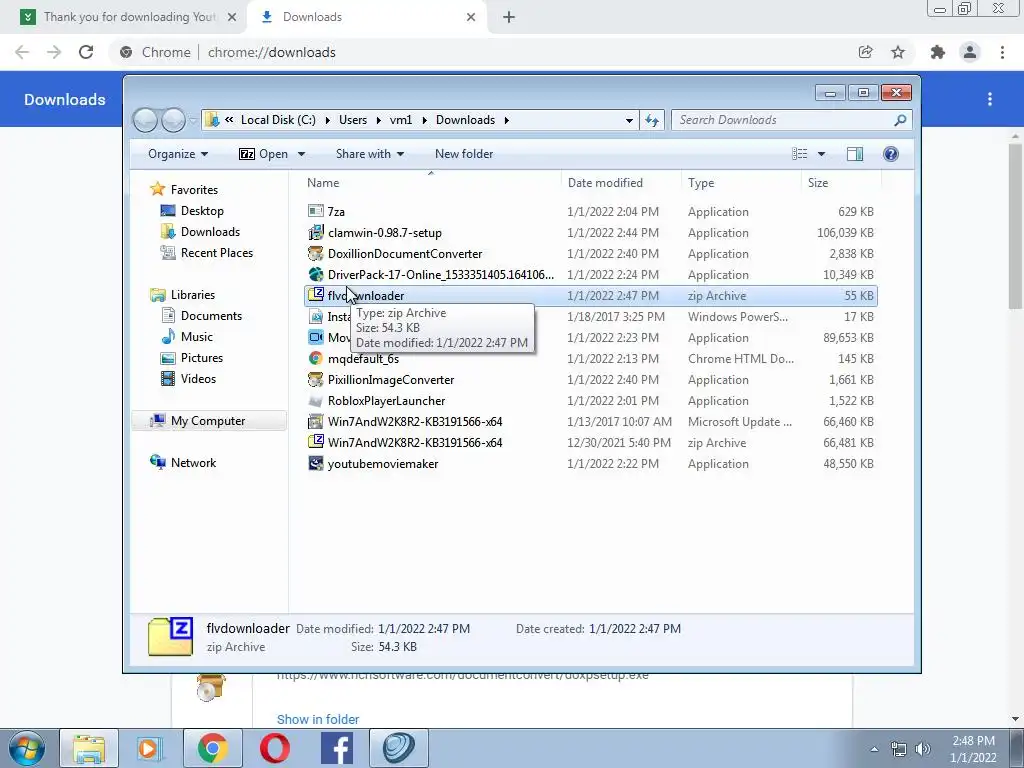Close the Downloads Chrome tab
The width and height of the screenshot is (1024, 768).
(x=471, y=17)
